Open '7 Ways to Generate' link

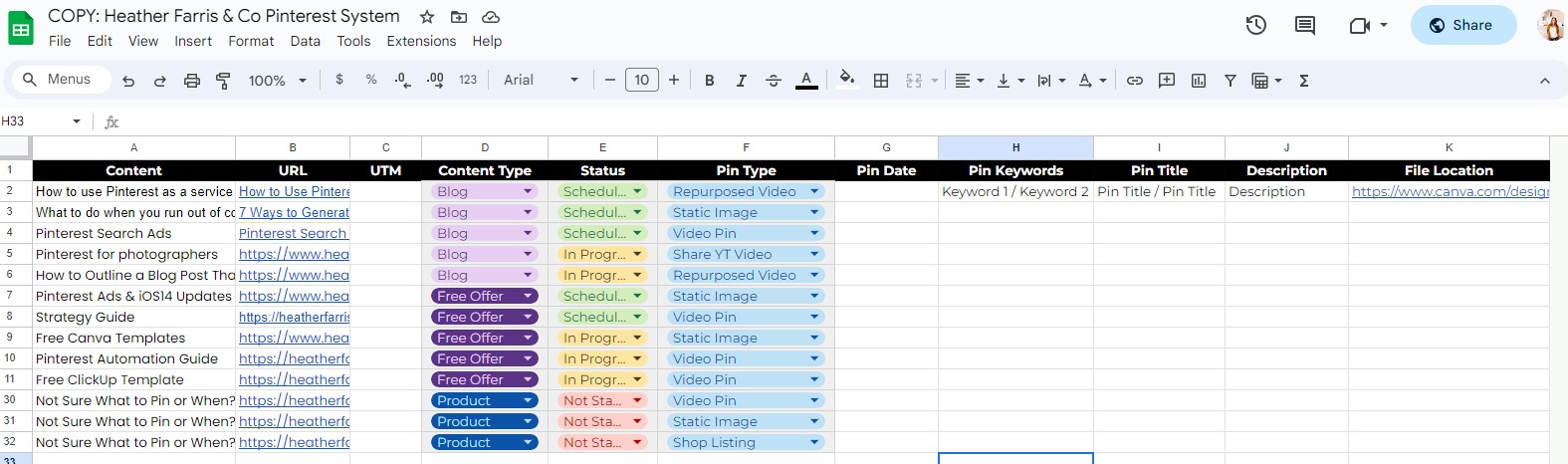click(x=294, y=212)
